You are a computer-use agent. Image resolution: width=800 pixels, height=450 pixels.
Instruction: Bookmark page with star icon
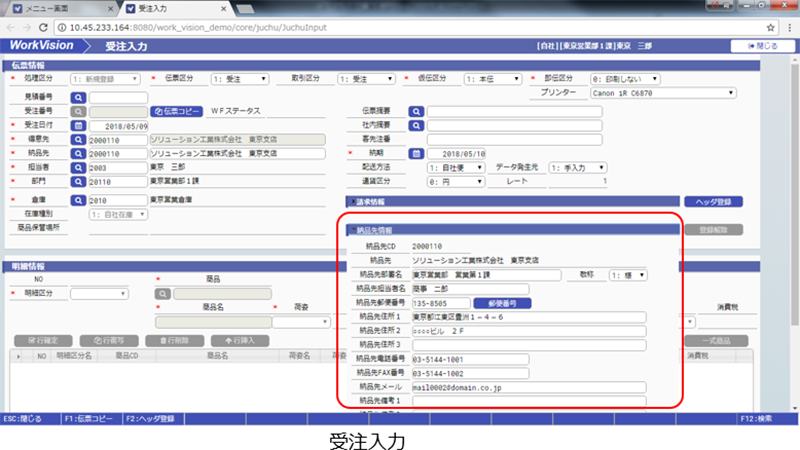pyautogui.click(x=770, y=28)
